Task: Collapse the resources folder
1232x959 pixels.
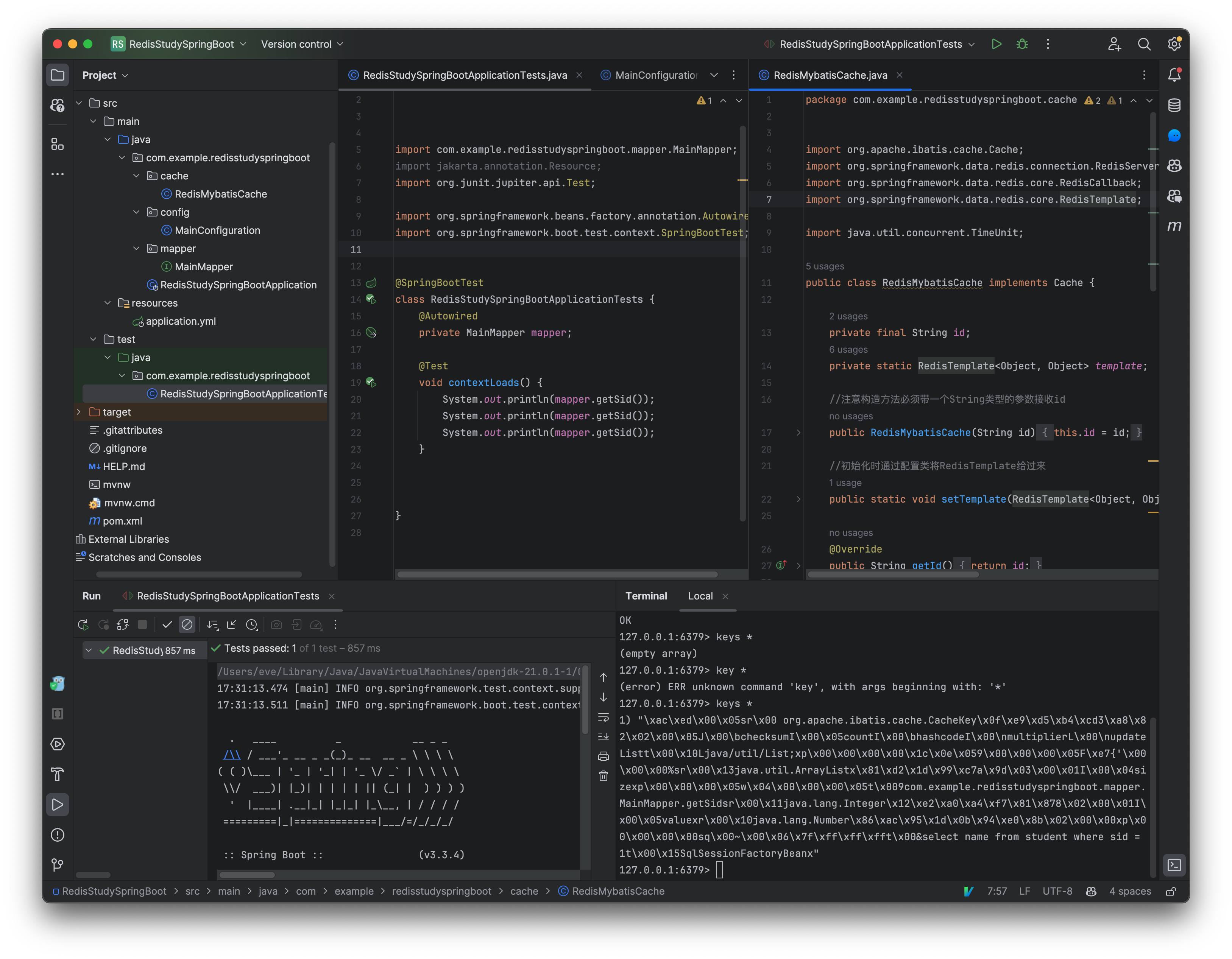Action: click(x=107, y=303)
